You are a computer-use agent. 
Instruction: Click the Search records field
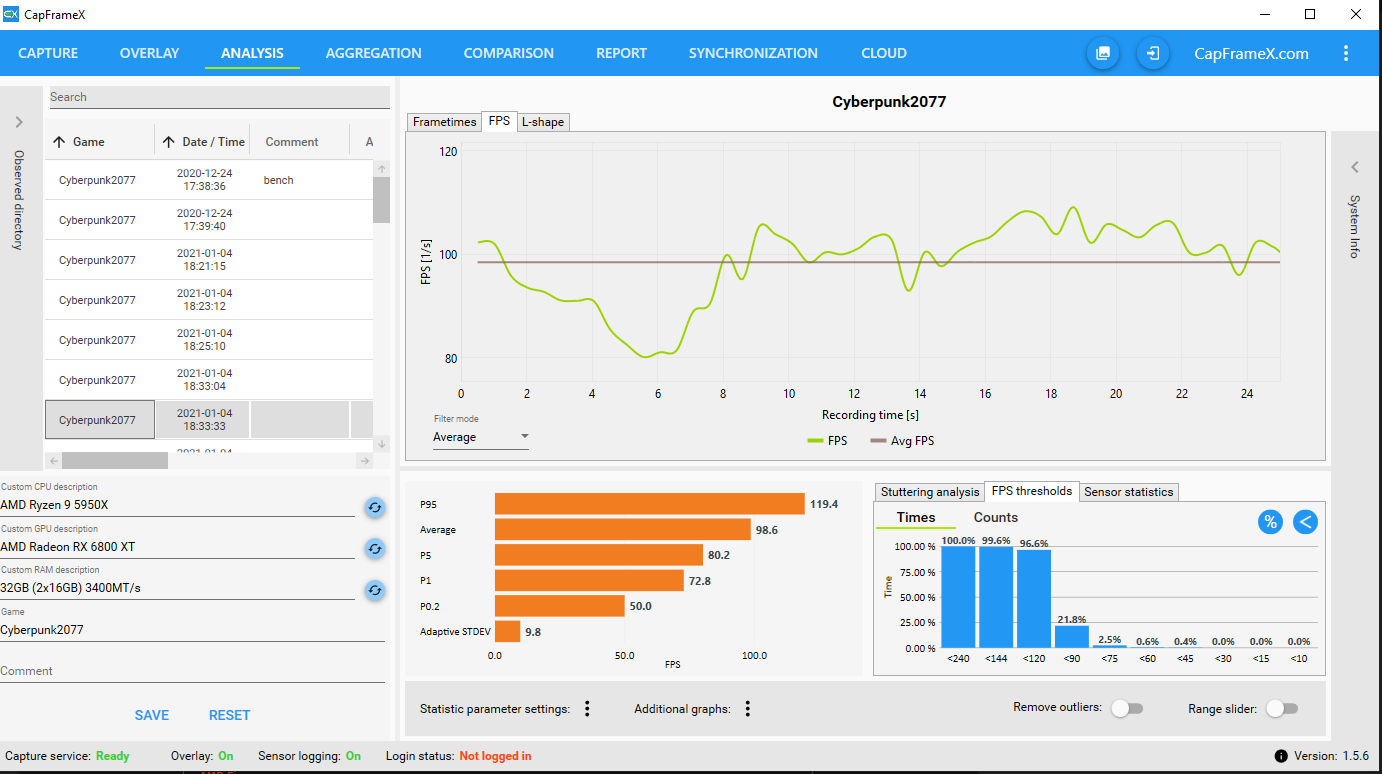point(219,97)
